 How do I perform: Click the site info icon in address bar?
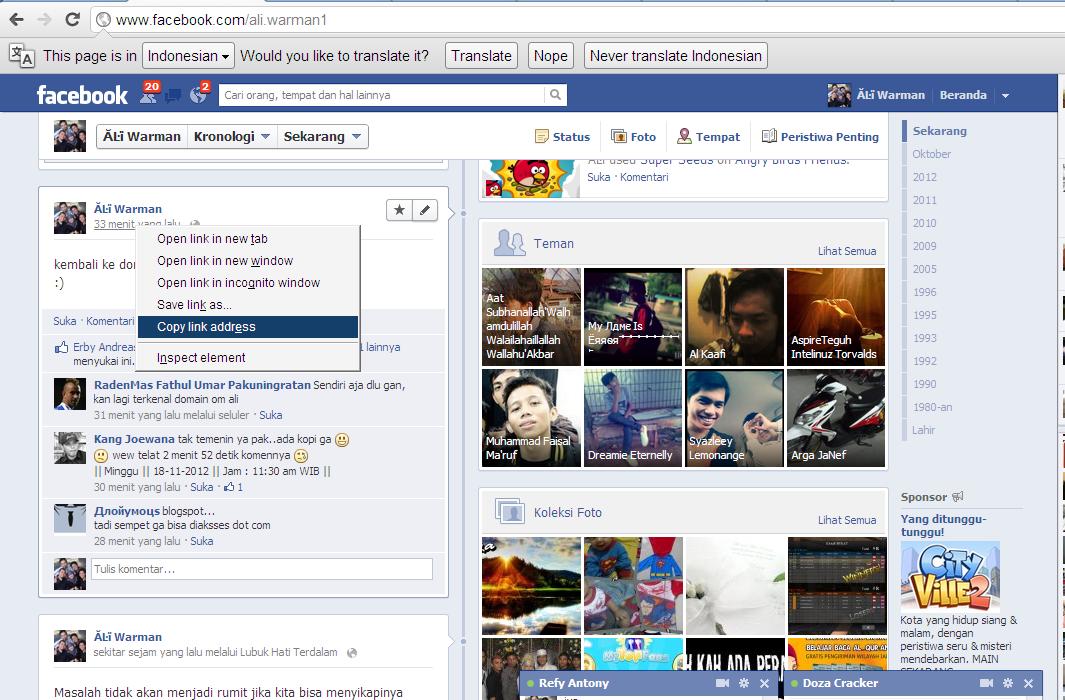(103, 20)
